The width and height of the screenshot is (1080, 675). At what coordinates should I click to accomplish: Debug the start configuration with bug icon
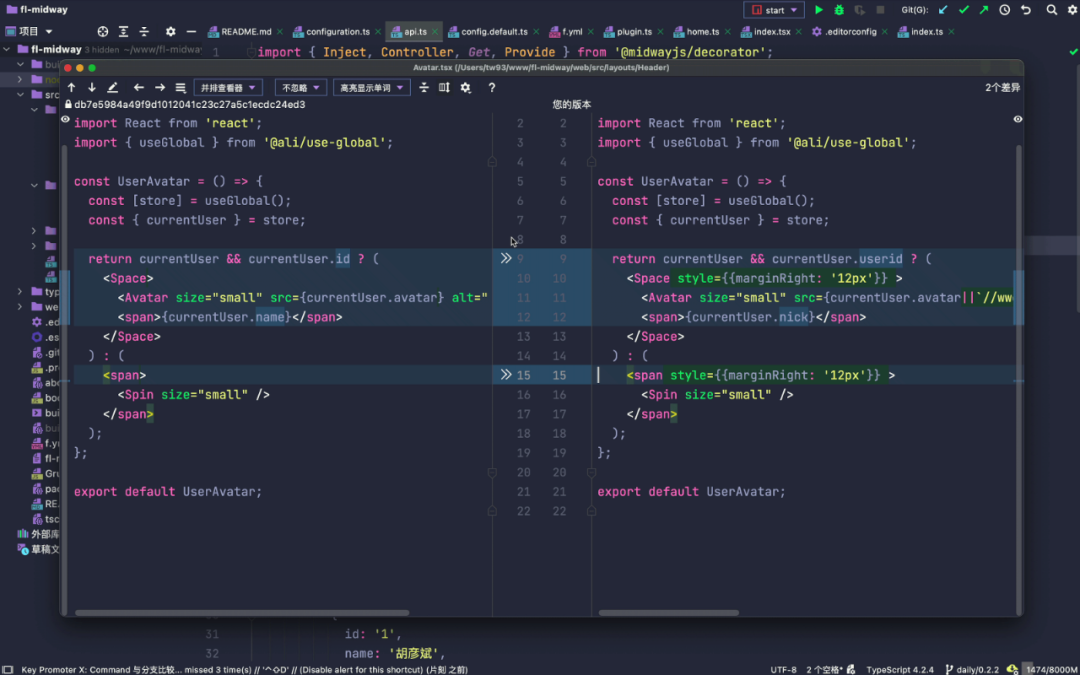(839, 10)
